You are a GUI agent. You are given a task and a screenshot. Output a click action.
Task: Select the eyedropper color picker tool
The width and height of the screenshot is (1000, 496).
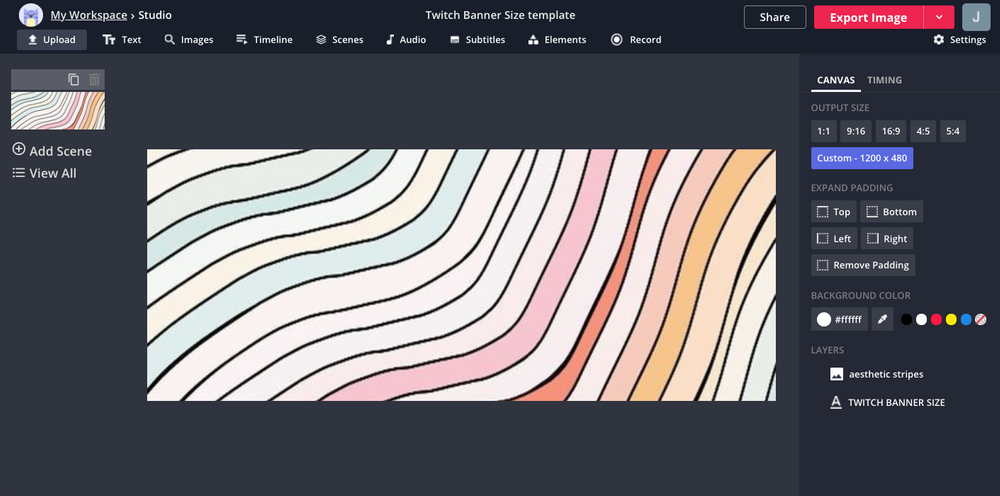click(x=881, y=319)
